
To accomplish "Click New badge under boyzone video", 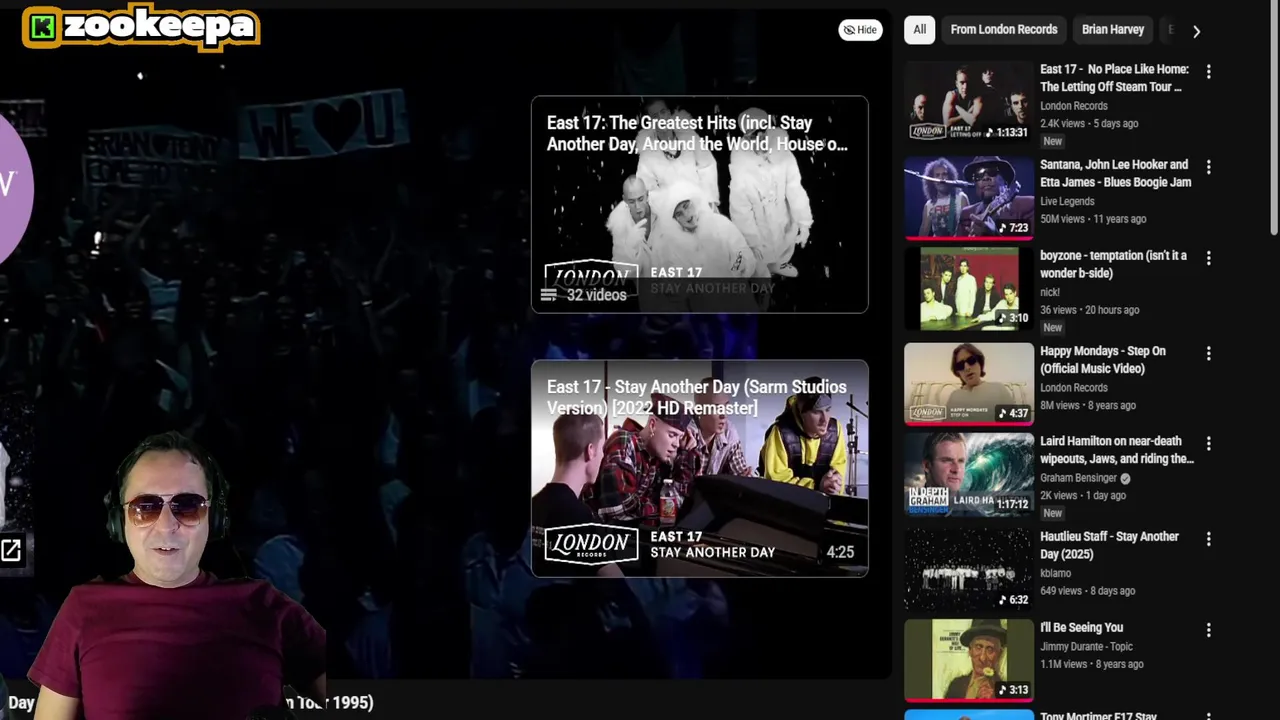I will pyautogui.click(x=1052, y=328).
